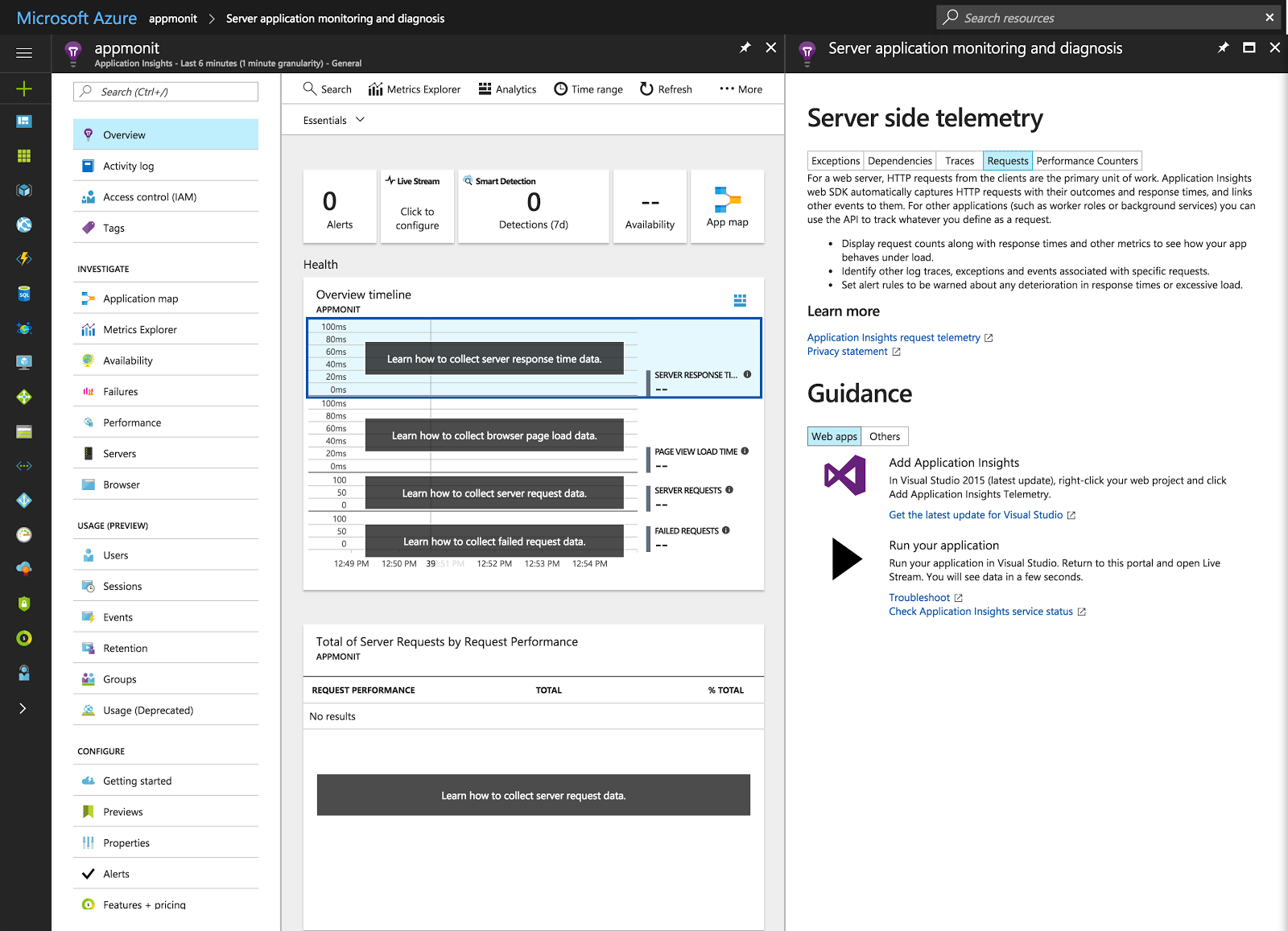
Task: Open Smart Detection tile
Action: pos(533,206)
